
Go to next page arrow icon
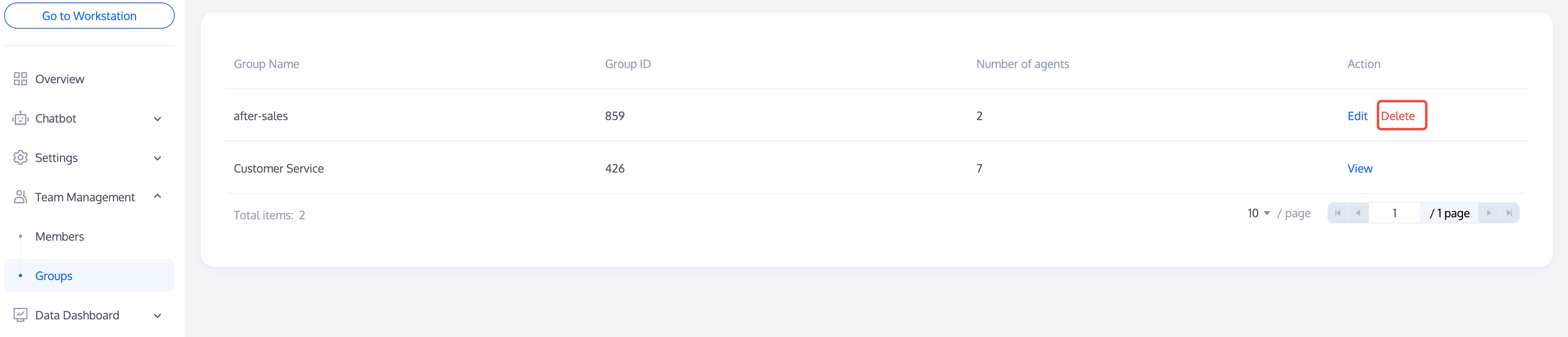point(1489,213)
